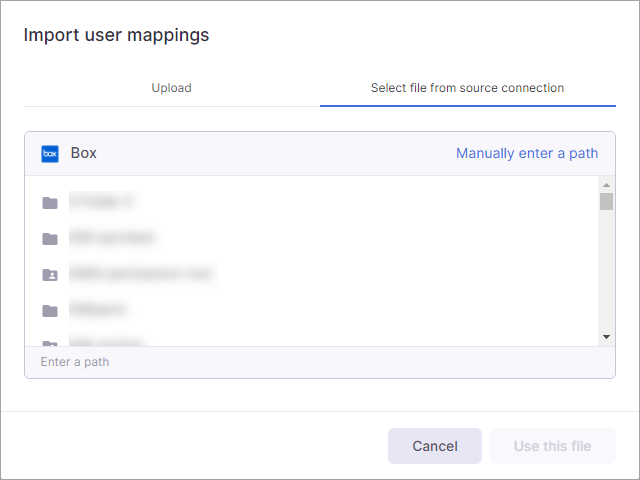Click the folder list scrollbar thumb

606,201
